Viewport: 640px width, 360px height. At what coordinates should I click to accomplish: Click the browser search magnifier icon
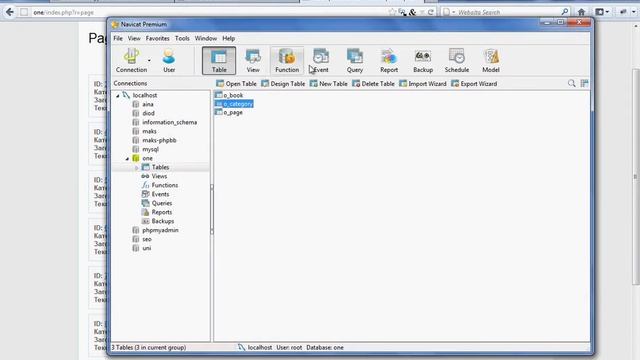[565, 12]
